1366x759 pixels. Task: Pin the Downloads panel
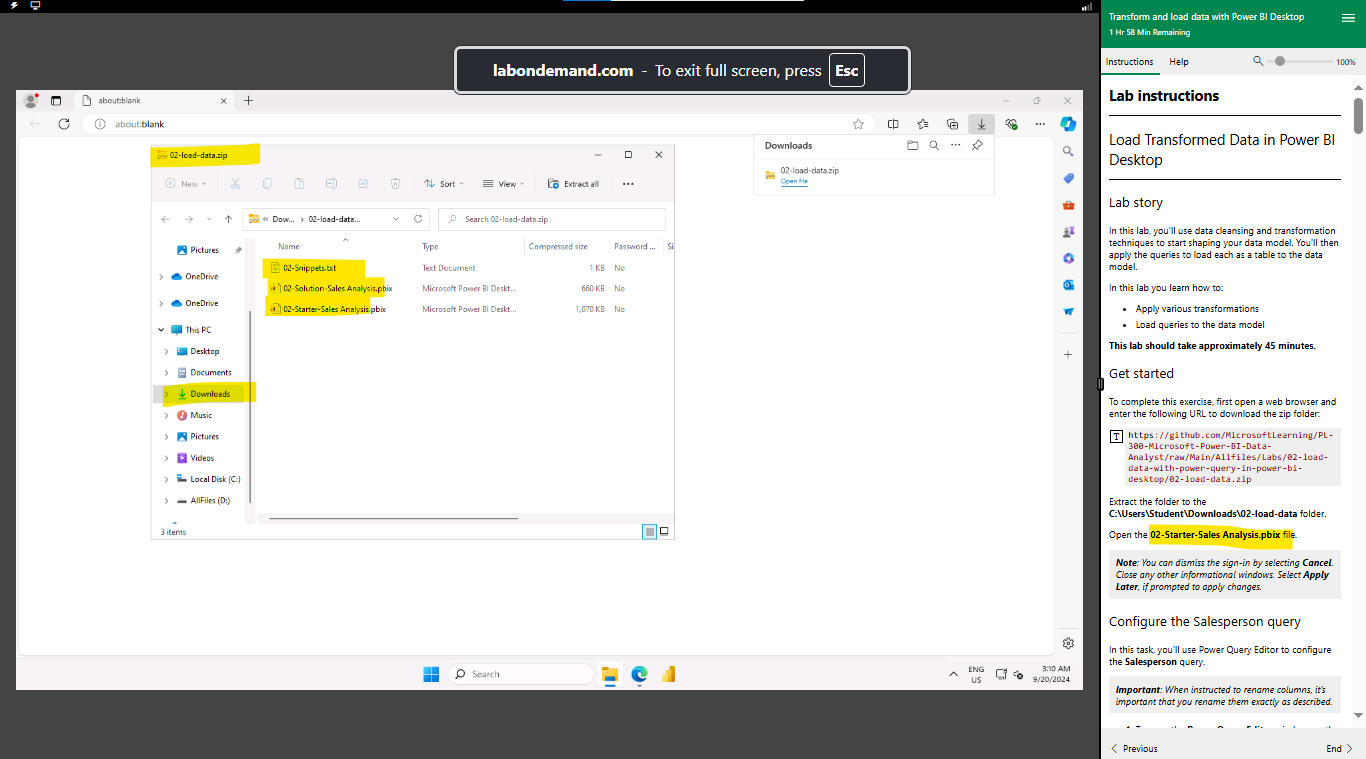click(977, 145)
